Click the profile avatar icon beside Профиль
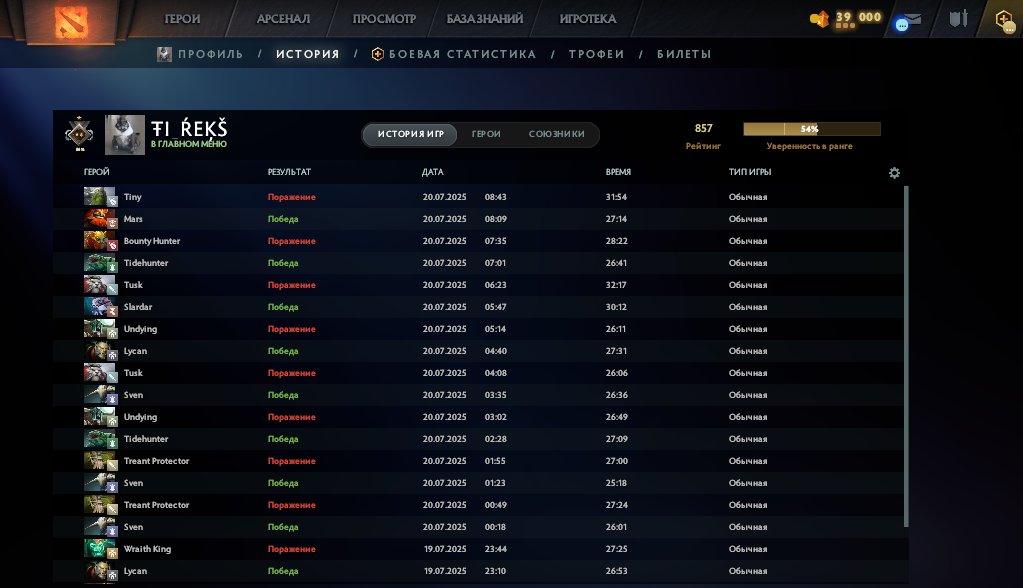Image resolution: width=1023 pixels, height=588 pixels. click(x=164, y=54)
